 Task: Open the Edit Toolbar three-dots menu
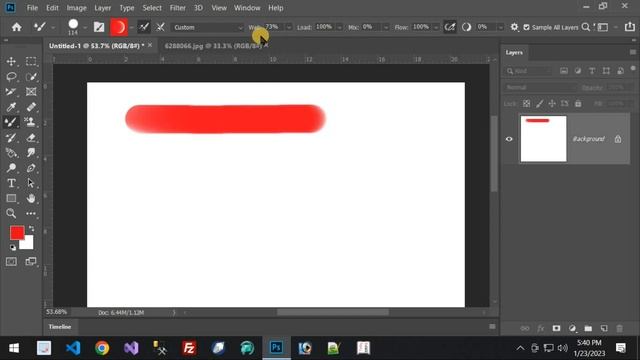[31, 213]
